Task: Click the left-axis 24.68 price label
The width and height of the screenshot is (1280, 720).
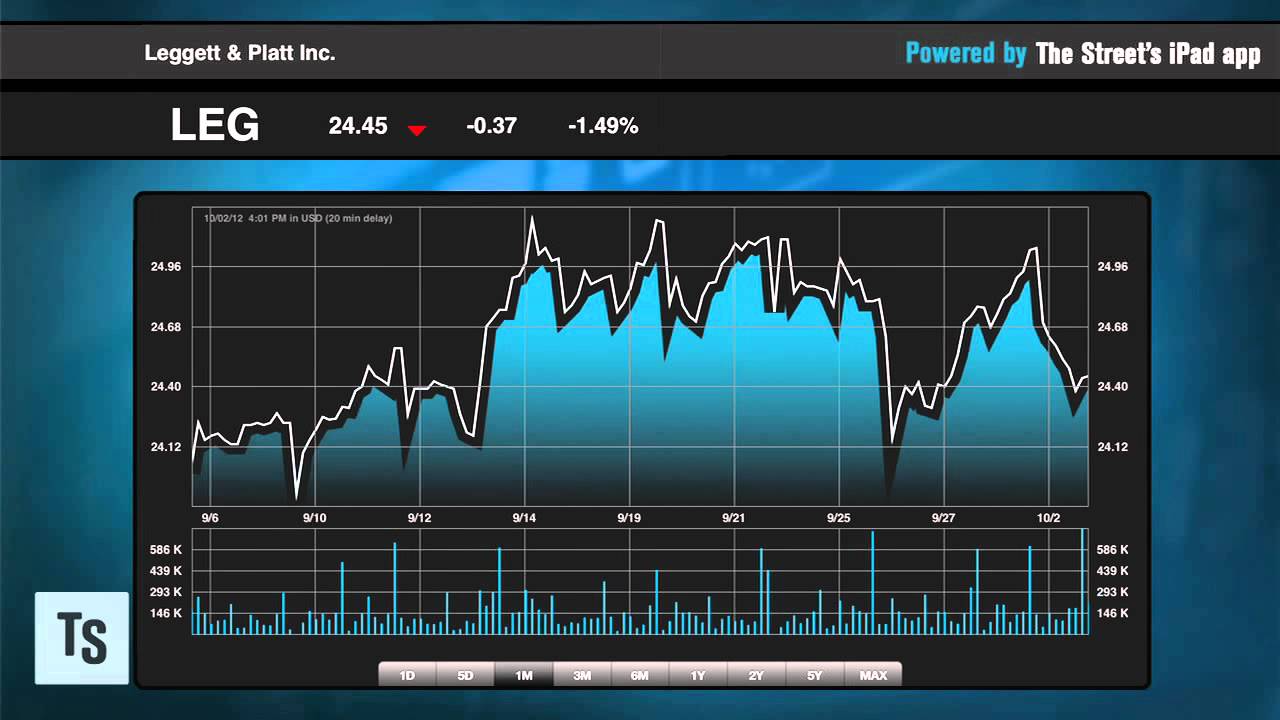Action: [x=166, y=327]
